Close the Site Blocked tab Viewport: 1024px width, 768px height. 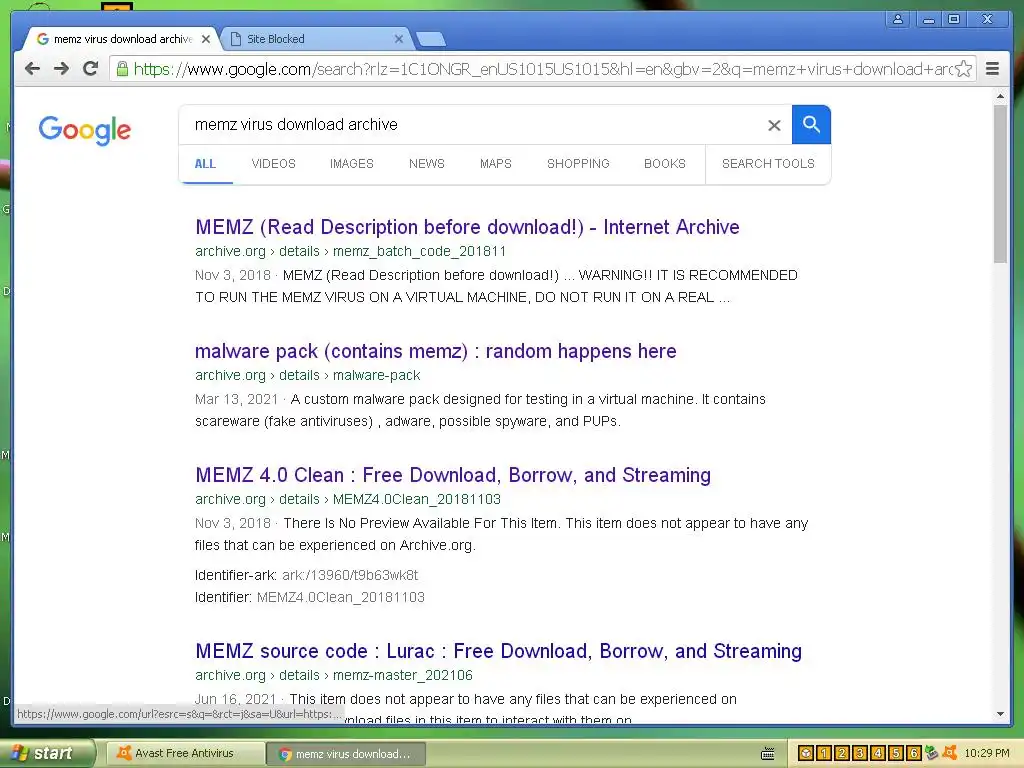[x=398, y=39]
